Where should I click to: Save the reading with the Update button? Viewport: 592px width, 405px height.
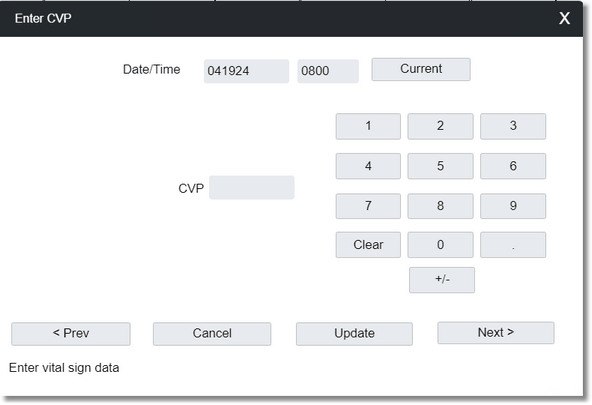point(354,334)
